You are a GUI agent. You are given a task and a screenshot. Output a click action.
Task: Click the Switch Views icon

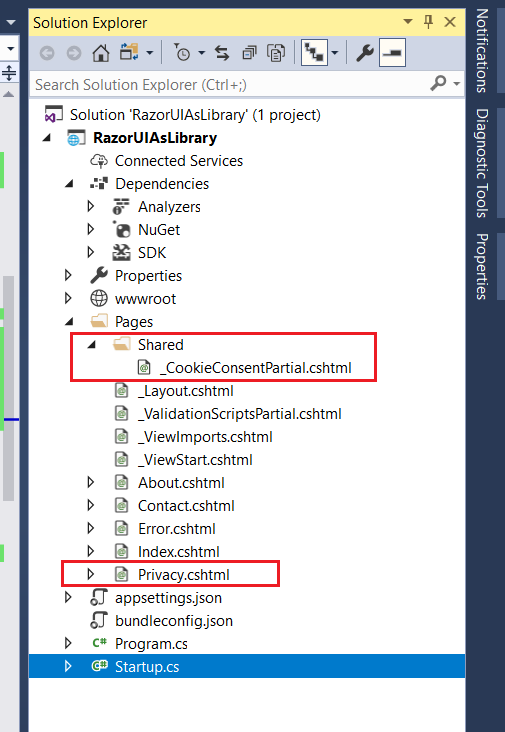coord(130,53)
